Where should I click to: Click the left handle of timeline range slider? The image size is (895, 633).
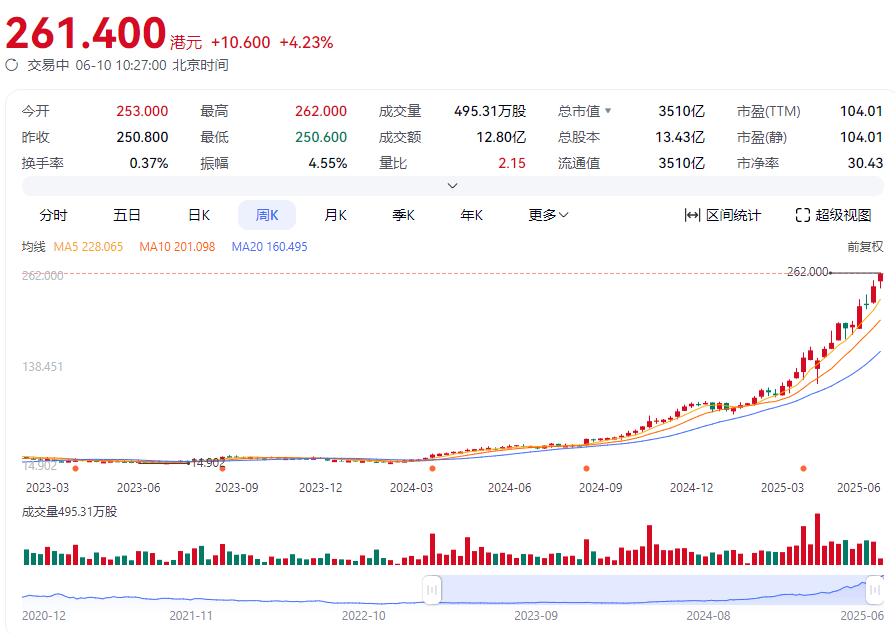point(431,590)
